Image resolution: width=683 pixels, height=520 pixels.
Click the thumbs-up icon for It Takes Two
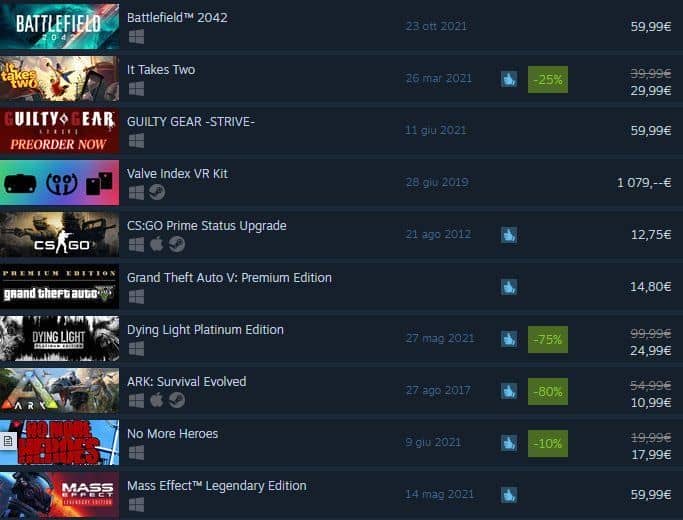point(509,79)
